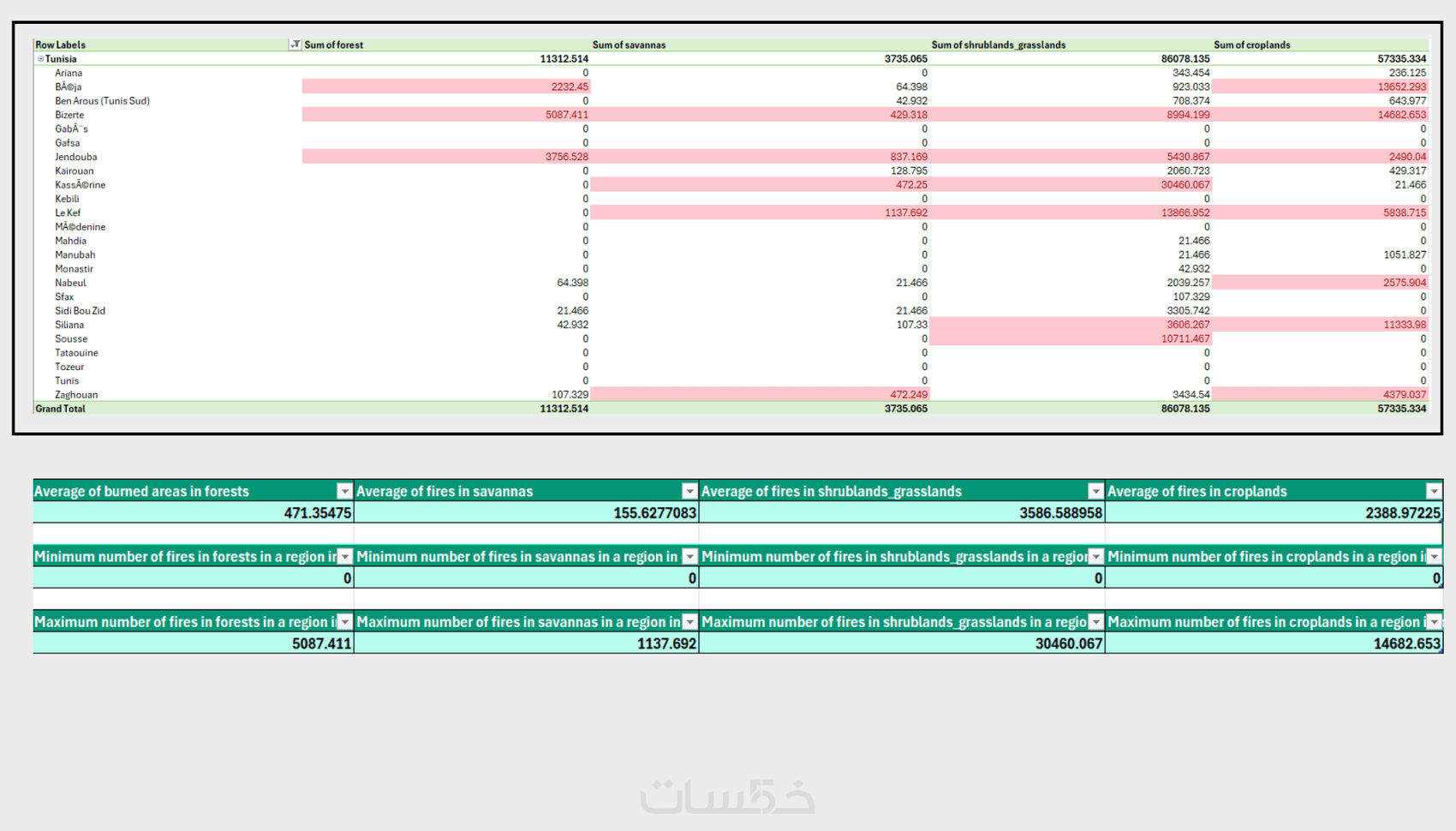This screenshot has width=1456, height=831.
Task: Open filter arrow for Minimum fires in savannas header
Action: pos(689,557)
